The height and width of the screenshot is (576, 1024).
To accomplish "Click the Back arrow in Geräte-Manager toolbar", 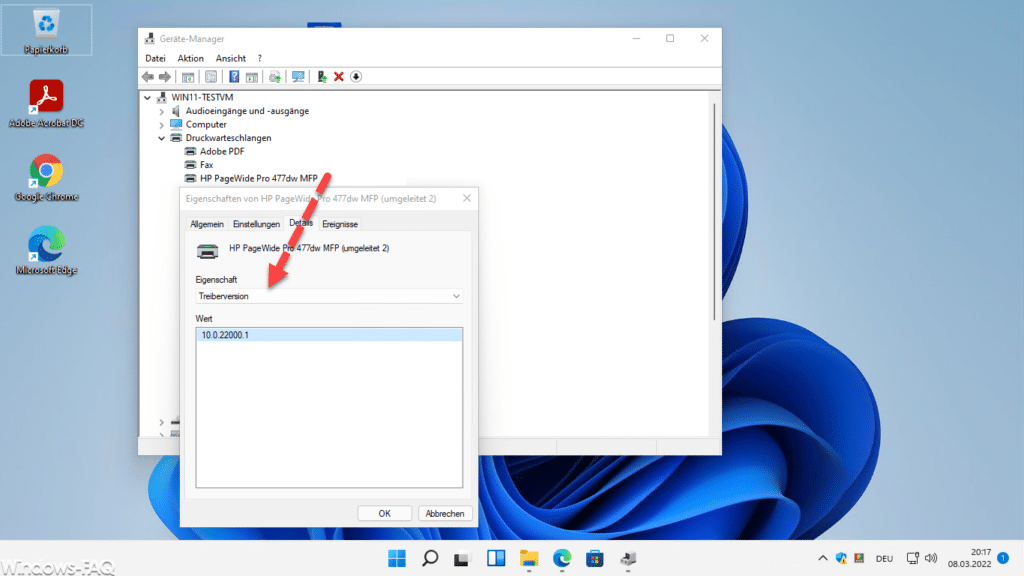I will 148,77.
